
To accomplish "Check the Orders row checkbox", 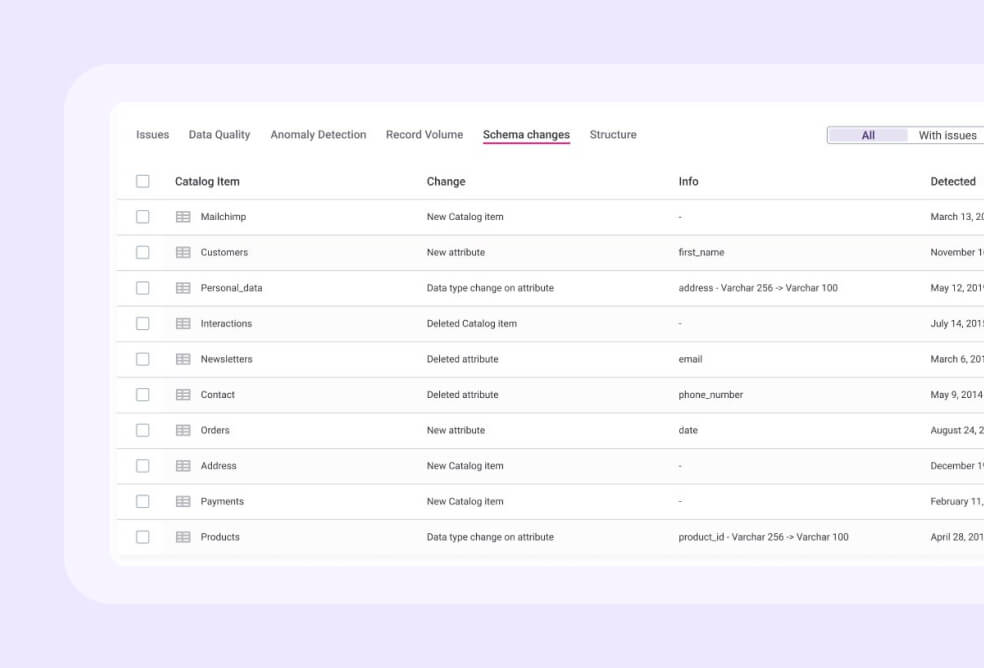I will coord(142,430).
